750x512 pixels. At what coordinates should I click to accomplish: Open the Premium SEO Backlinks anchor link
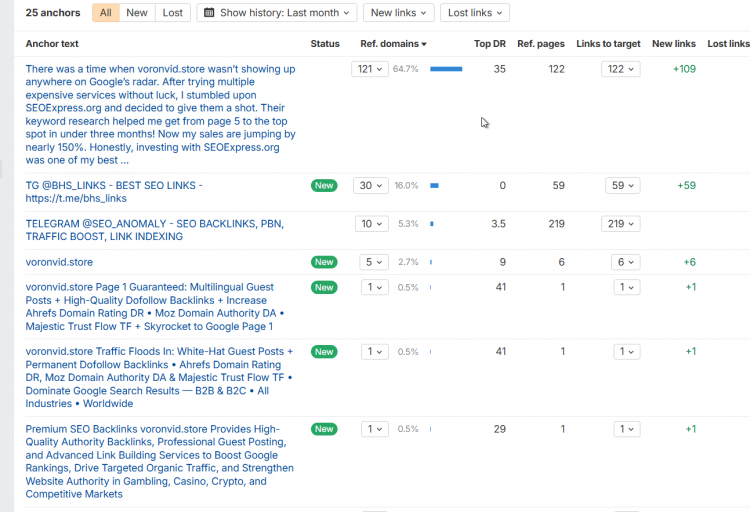160,462
